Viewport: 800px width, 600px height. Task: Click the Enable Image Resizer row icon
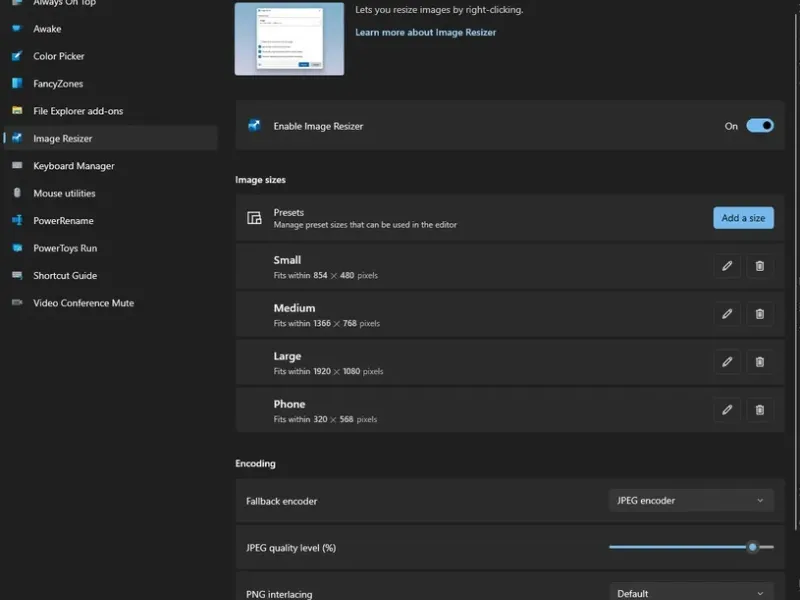pos(254,126)
